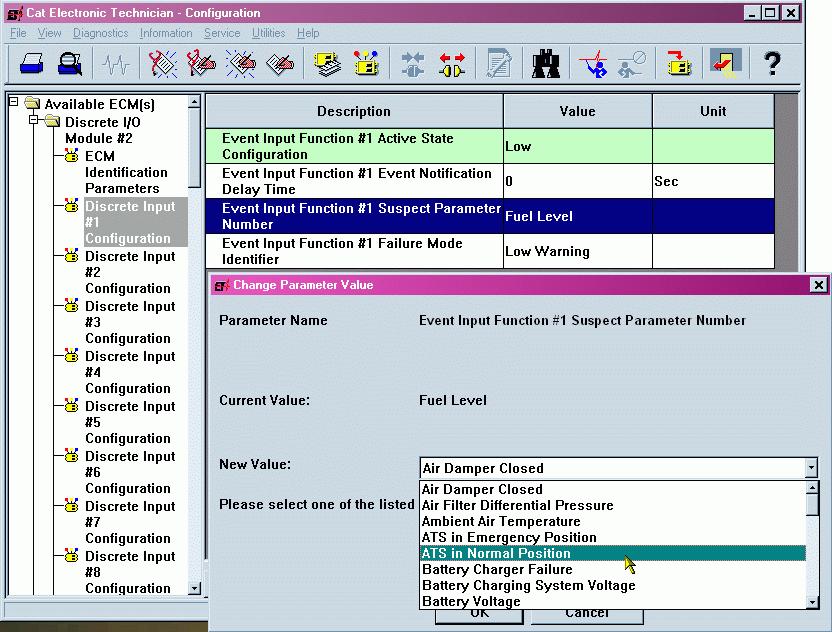Image resolution: width=832 pixels, height=632 pixels.
Task: Select Battery Voltage option
Action: pyautogui.click(x=613, y=601)
